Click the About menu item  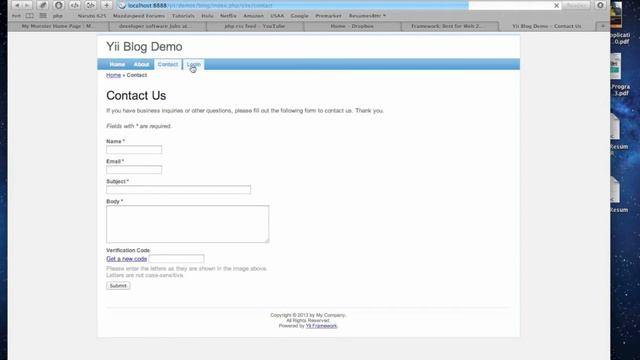pyautogui.click(x=141, y=64)
